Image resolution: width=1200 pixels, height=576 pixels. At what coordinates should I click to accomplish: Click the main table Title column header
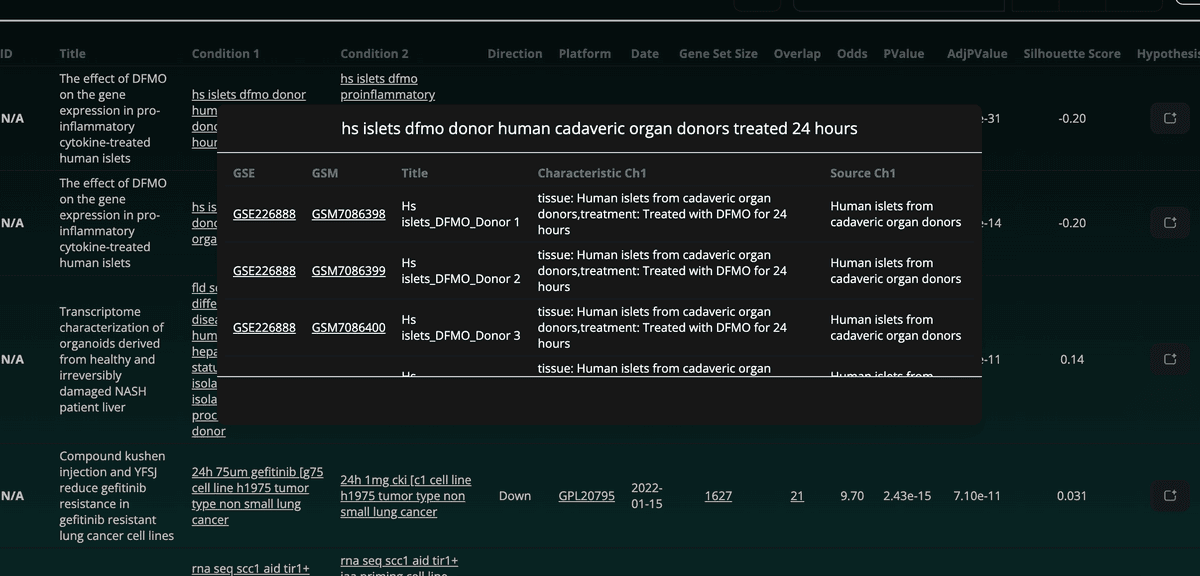pyautogui.click(x=72, y=54)
